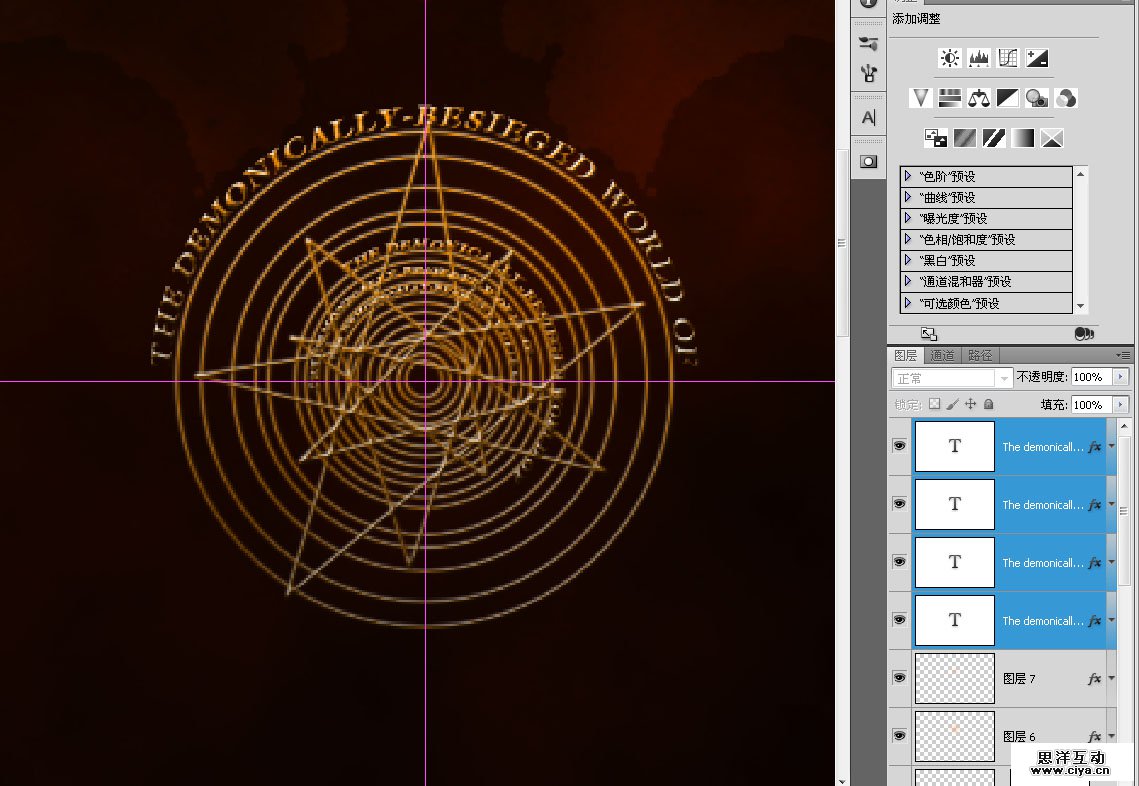Click the Color Balance scales icon
The width and height of the screenshot is (1139, 786).
coord(979,98)
